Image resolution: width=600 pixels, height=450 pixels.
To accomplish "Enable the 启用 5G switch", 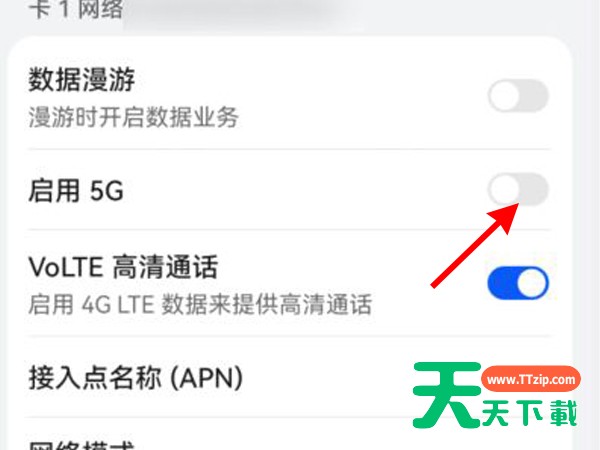I will [518, 189].
